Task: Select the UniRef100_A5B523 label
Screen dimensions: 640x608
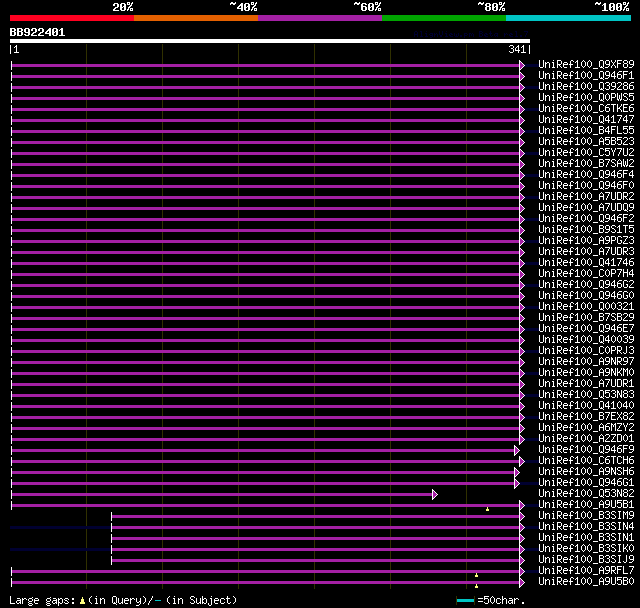Action: tap(586, 142)
